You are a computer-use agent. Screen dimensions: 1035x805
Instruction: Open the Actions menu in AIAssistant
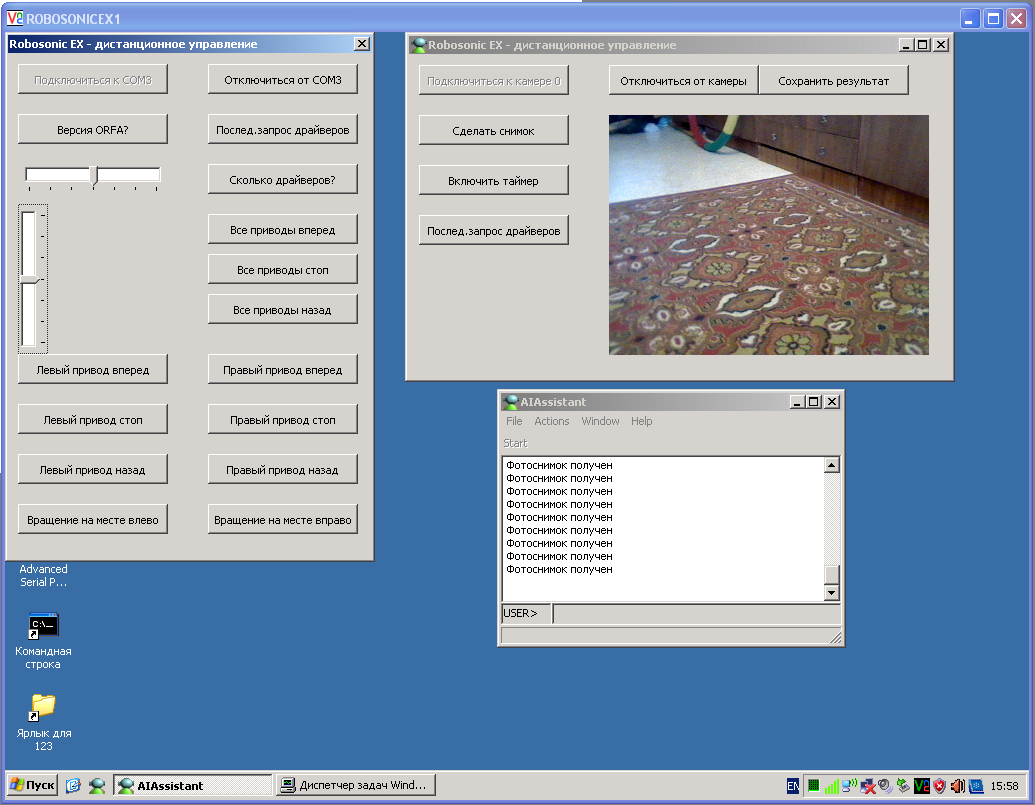point(551,421)
